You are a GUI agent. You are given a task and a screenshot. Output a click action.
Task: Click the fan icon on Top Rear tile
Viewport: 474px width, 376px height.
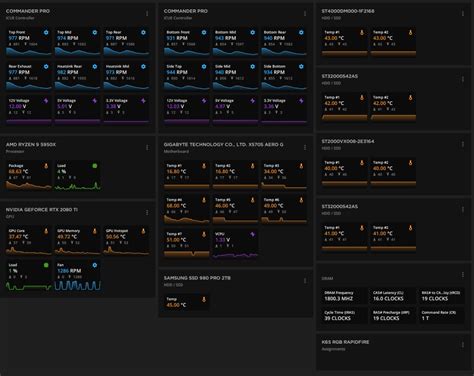[x=143, y=32]
